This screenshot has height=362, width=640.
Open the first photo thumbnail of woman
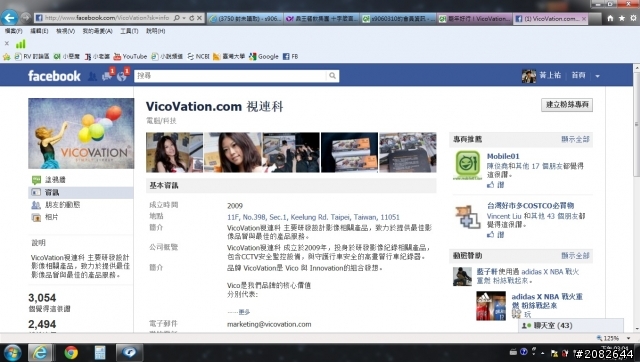(174, 152)
